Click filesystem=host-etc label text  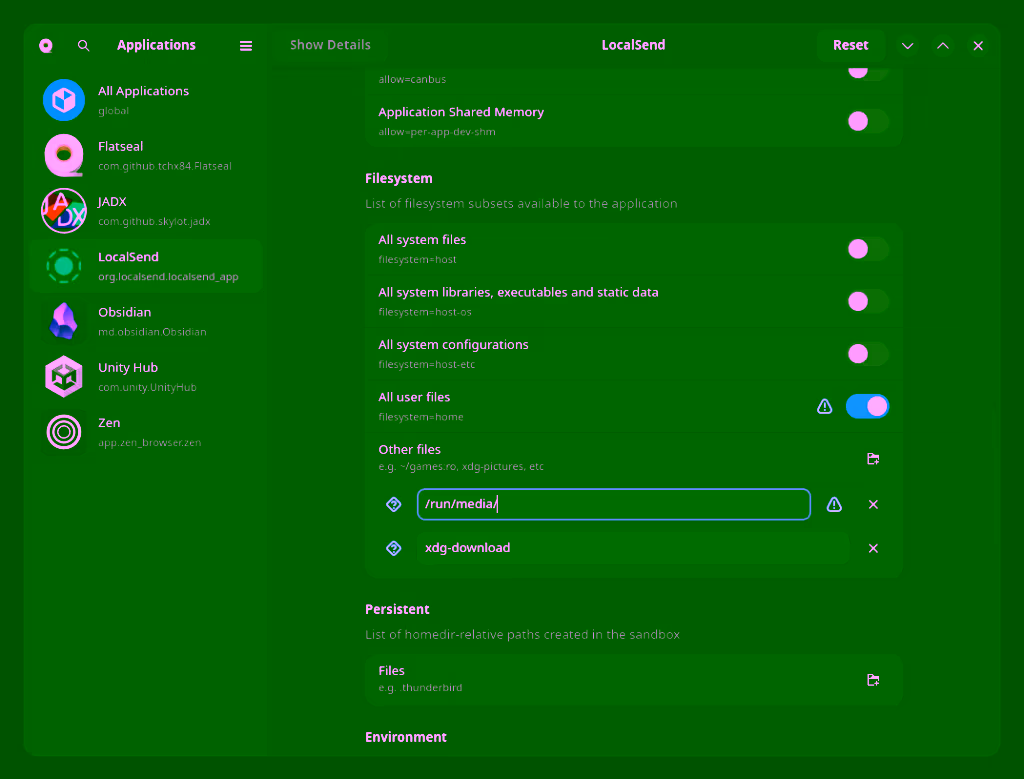tap(426, 364)
